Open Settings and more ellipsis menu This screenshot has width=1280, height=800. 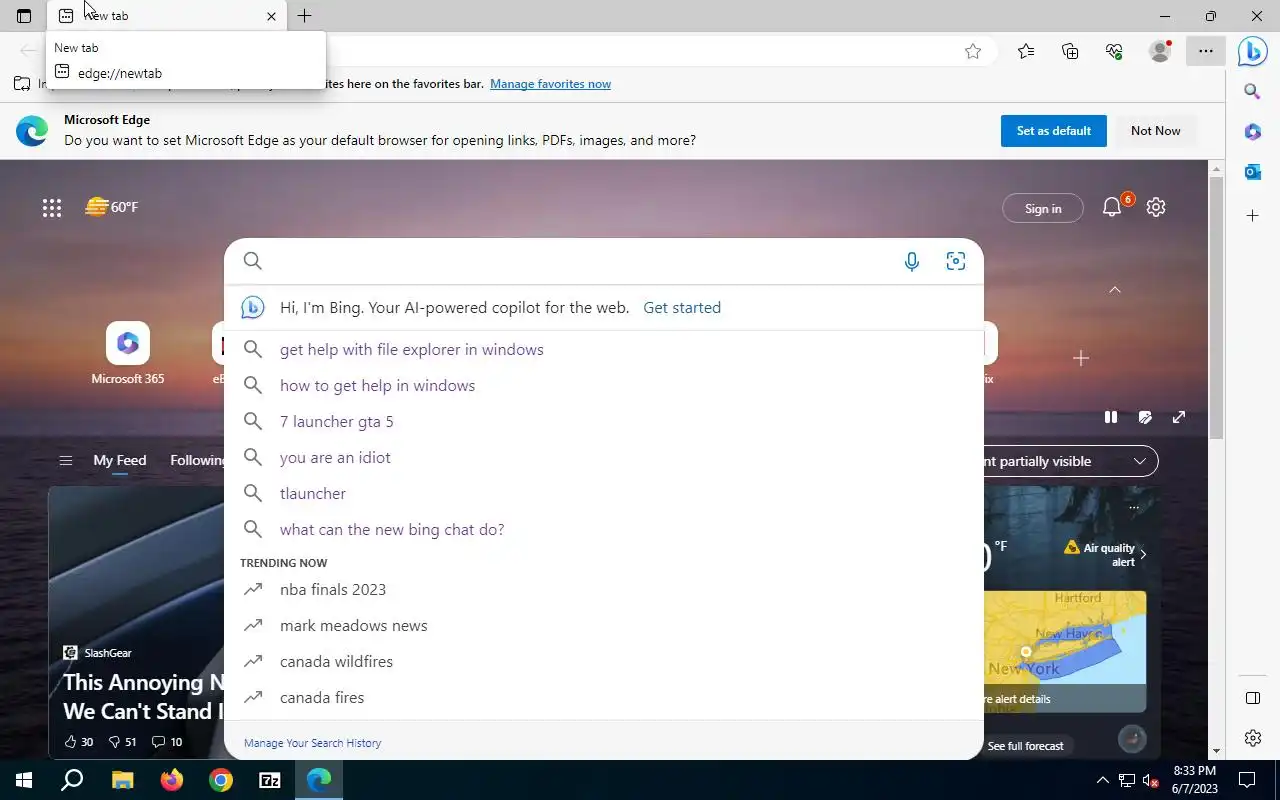[1206, 51]
